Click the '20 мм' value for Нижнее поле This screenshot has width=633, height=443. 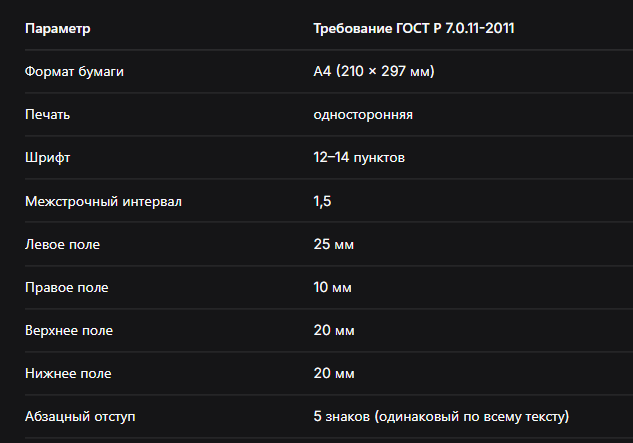click(334, 373)
